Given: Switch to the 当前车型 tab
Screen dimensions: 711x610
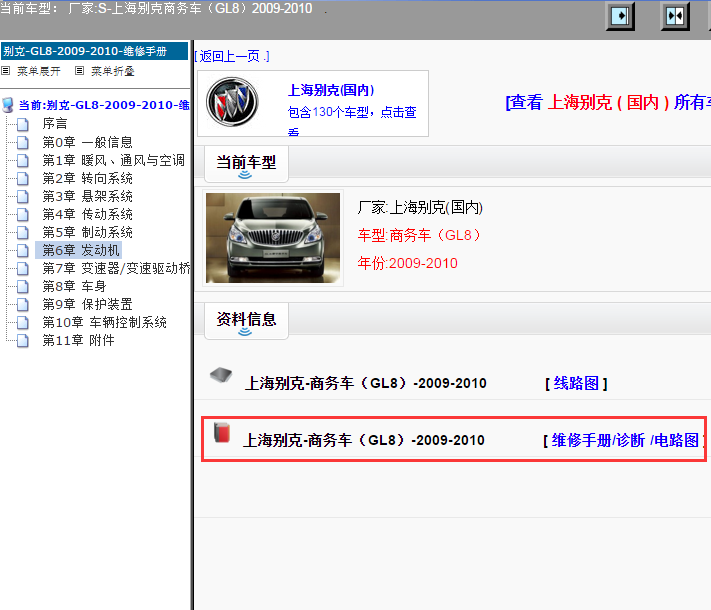Looking at the screenshot, I should click(x=246, y=163).
